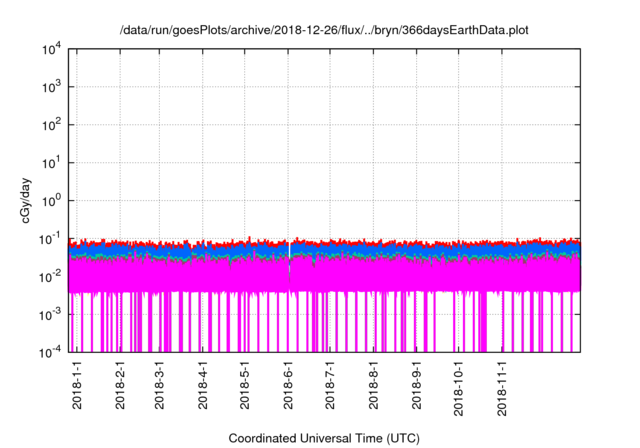This screenshot has height=448, width=640.
Task: Select the 2018-6-1 date tick label
Action: (288, 386)
